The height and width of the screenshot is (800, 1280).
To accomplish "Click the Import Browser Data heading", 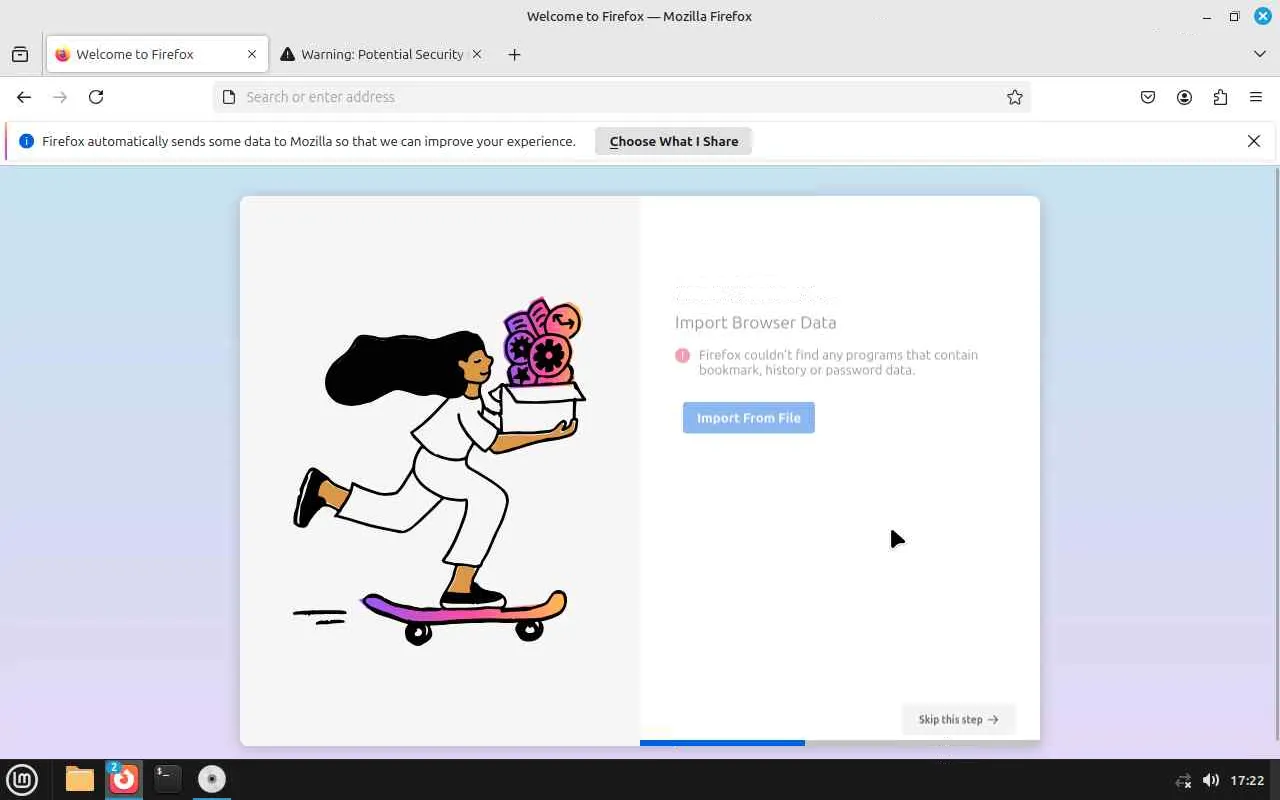I will tap(755, 322).
